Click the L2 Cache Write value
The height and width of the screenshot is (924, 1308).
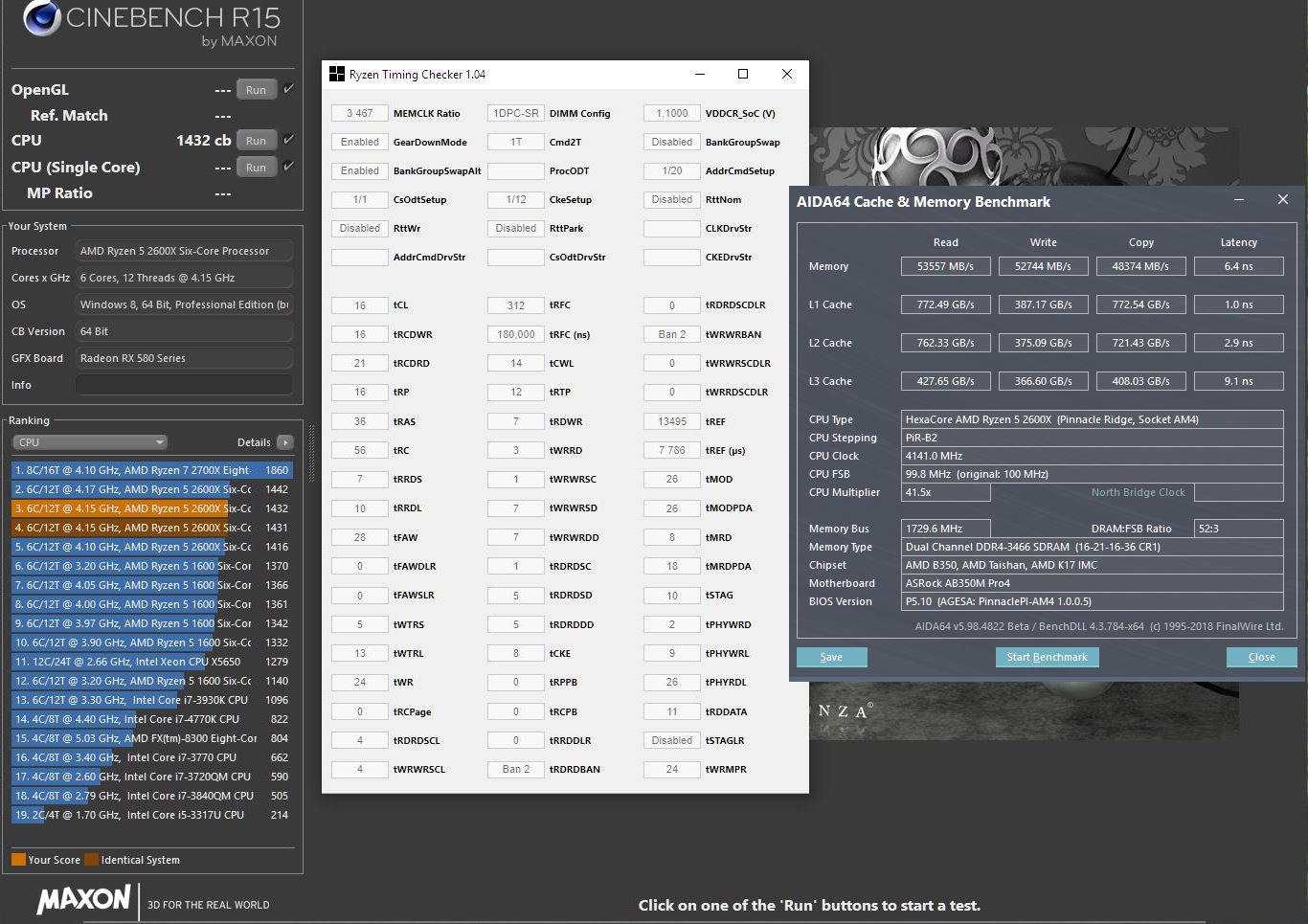(x=1043, y=343)
